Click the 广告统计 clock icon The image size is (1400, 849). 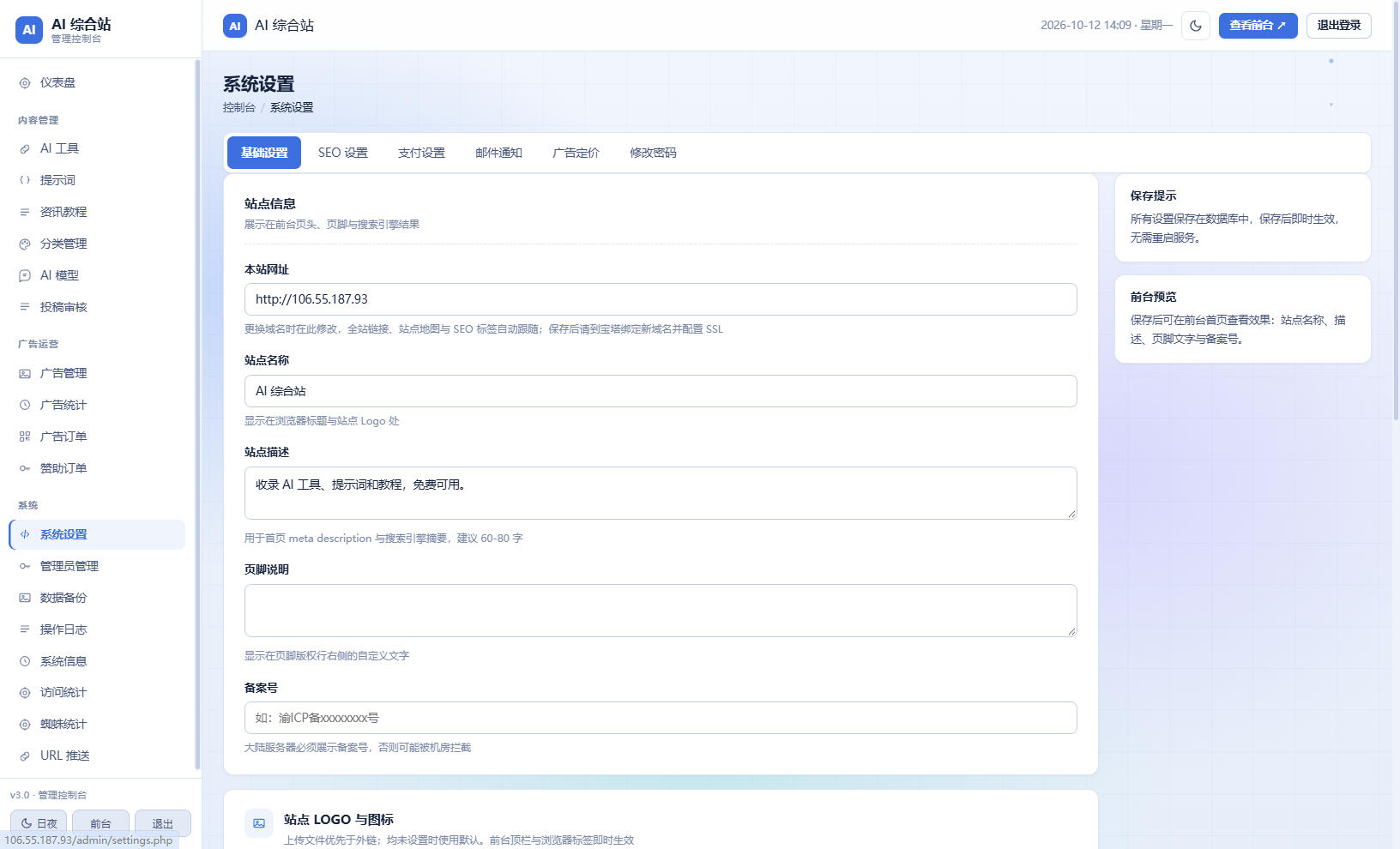[25, 406]
